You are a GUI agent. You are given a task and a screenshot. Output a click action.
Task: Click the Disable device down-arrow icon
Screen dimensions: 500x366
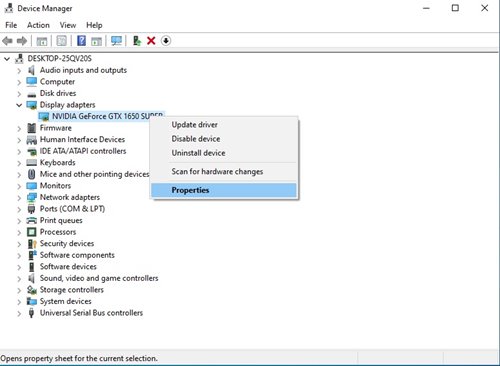point(166,41)
